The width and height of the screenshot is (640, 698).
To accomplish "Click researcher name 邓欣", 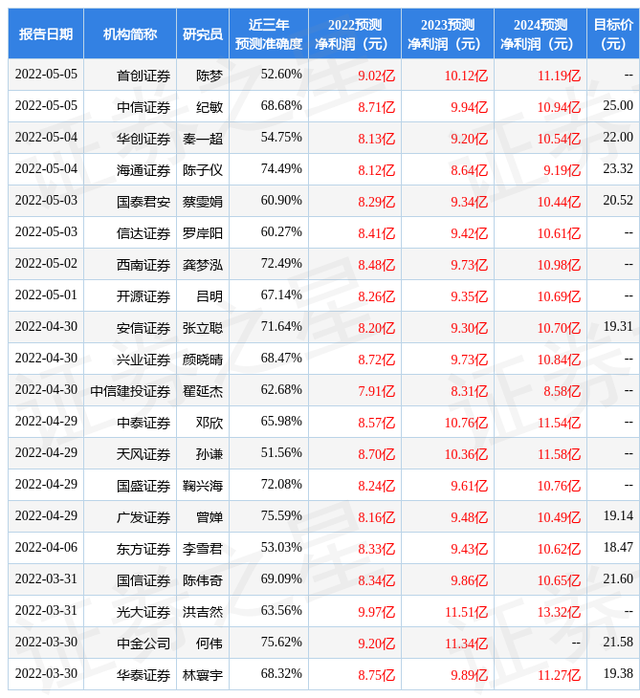I will point(209,423).
